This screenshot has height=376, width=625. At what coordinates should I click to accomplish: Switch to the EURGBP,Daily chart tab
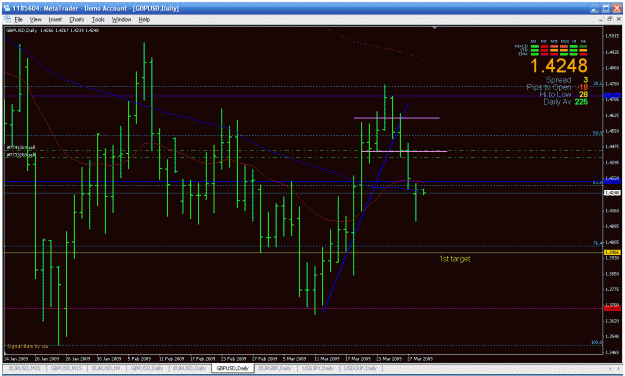pos(276,368)
